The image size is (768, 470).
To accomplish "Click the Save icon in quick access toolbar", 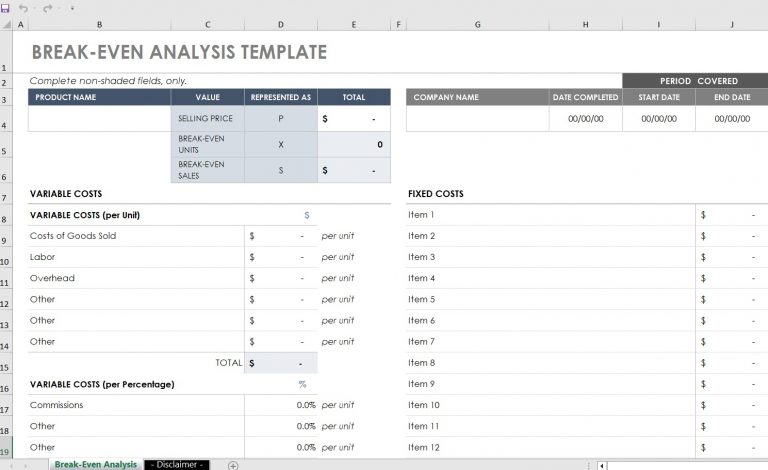I will [x=5, y=8].
